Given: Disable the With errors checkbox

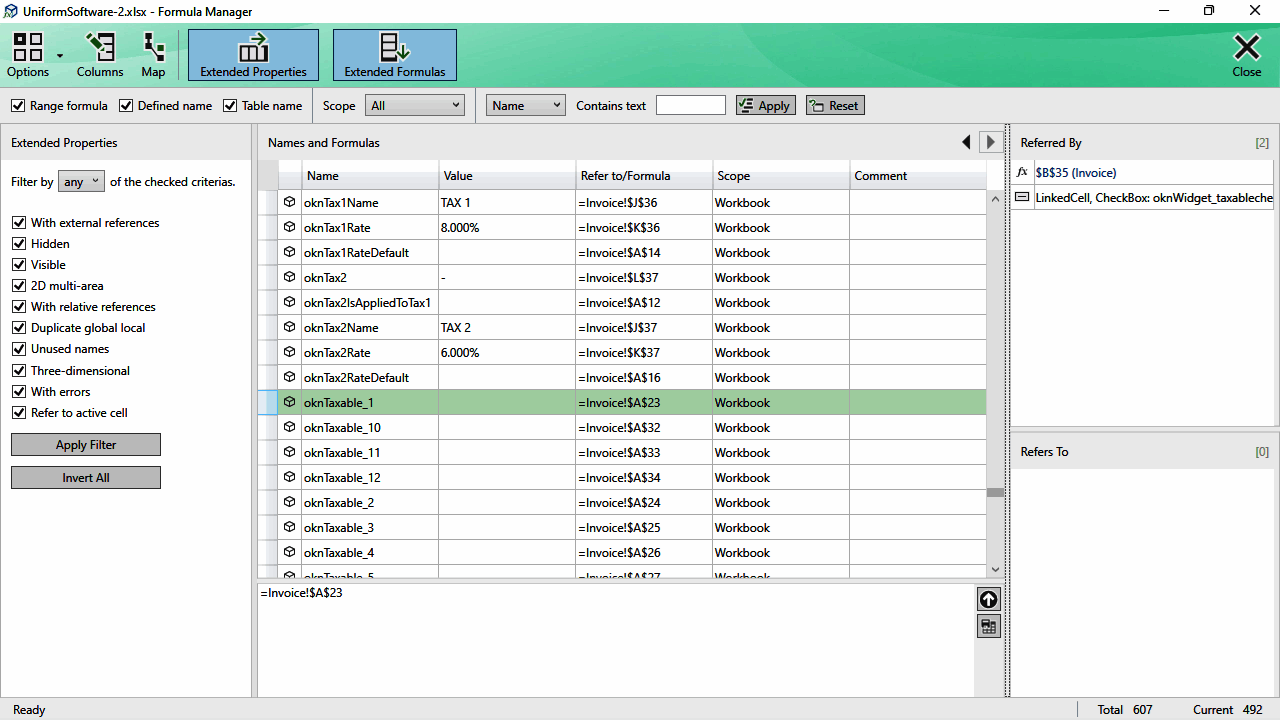Looking at the screenshot, I should (18, 391).
